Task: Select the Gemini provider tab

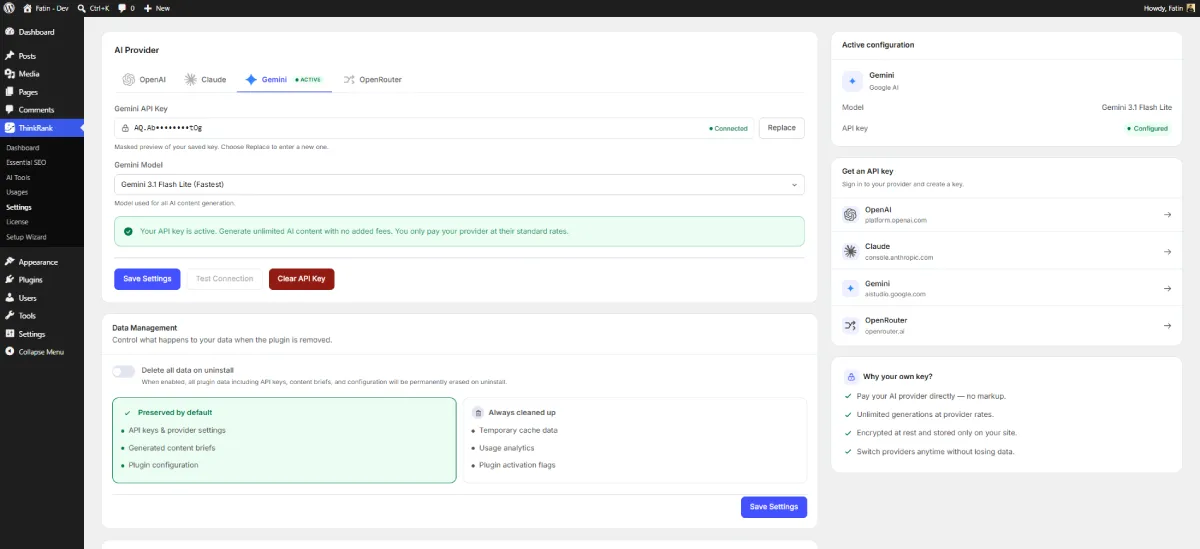Action: click(x=284, y=79)
